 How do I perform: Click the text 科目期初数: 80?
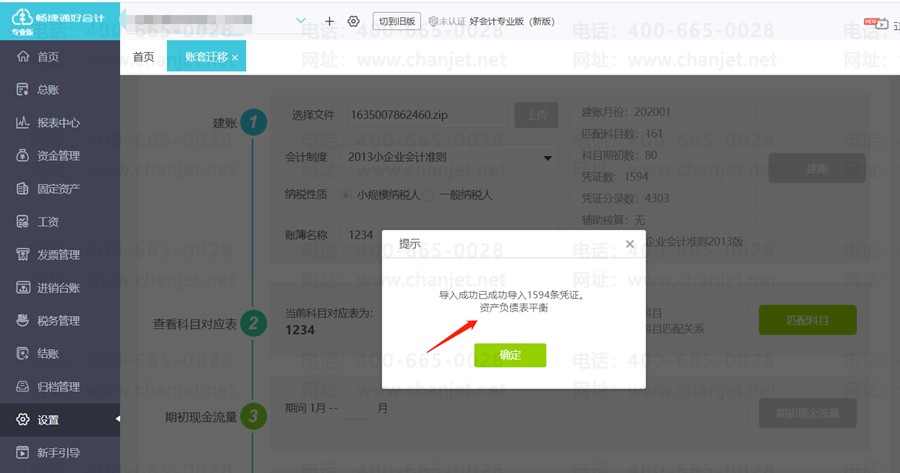[619, 155]
